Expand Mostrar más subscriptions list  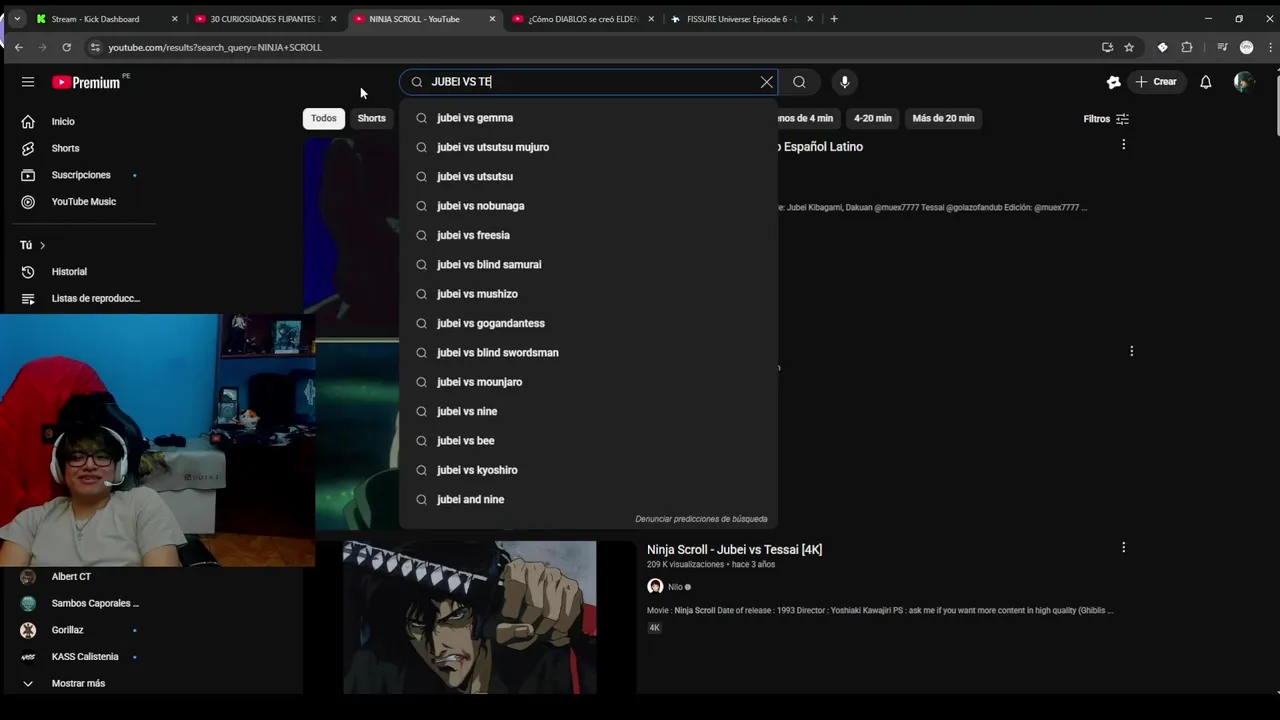point(80,683)
